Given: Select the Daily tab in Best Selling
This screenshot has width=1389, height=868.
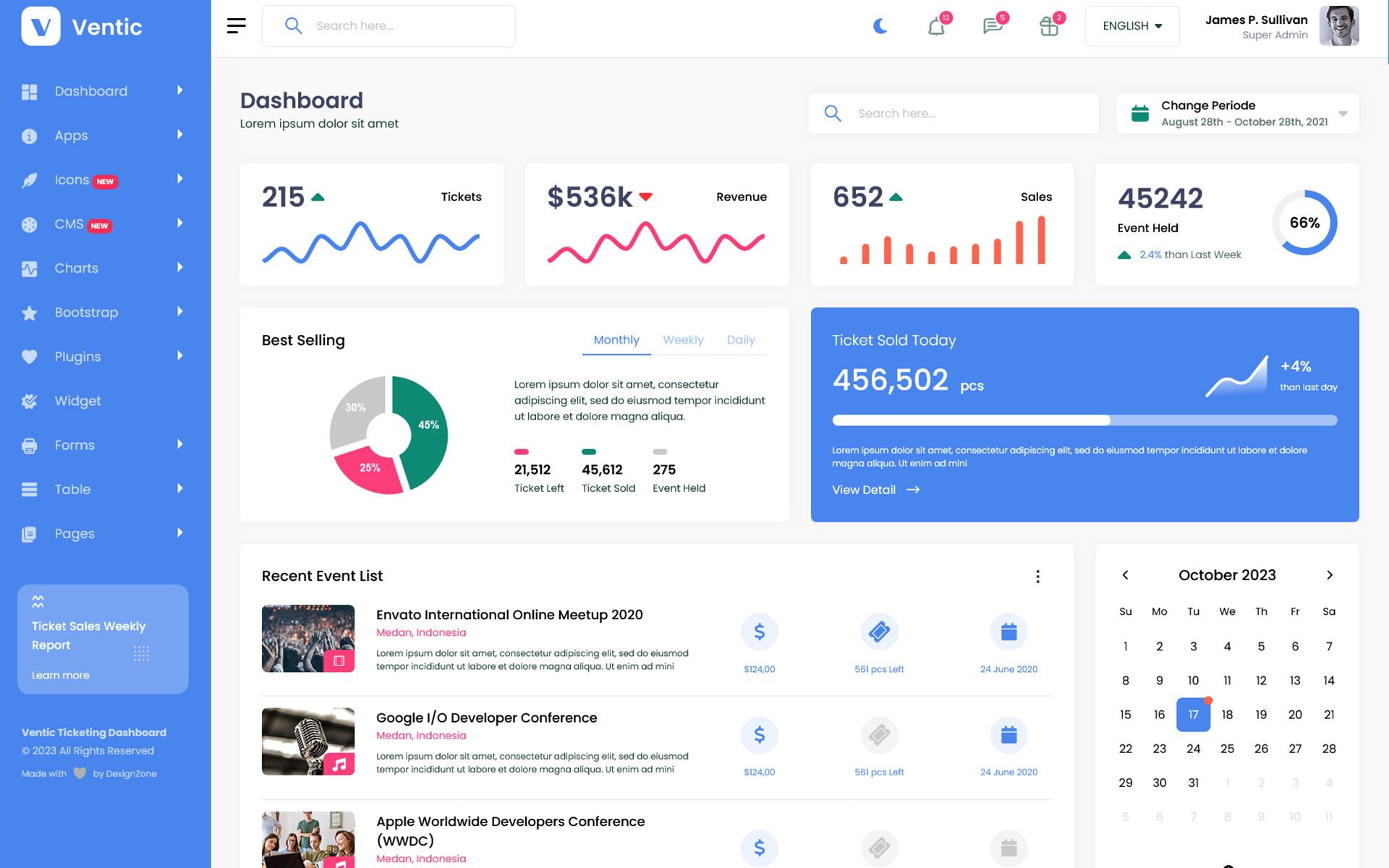Looking at the screenshot, I should [x=740, y=340].
